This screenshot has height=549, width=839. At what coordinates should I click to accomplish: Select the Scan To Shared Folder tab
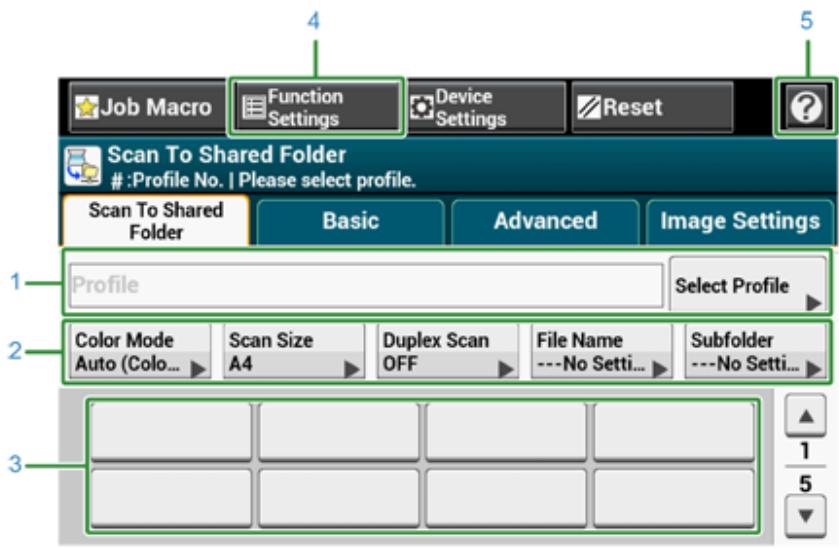coord(155,222)
